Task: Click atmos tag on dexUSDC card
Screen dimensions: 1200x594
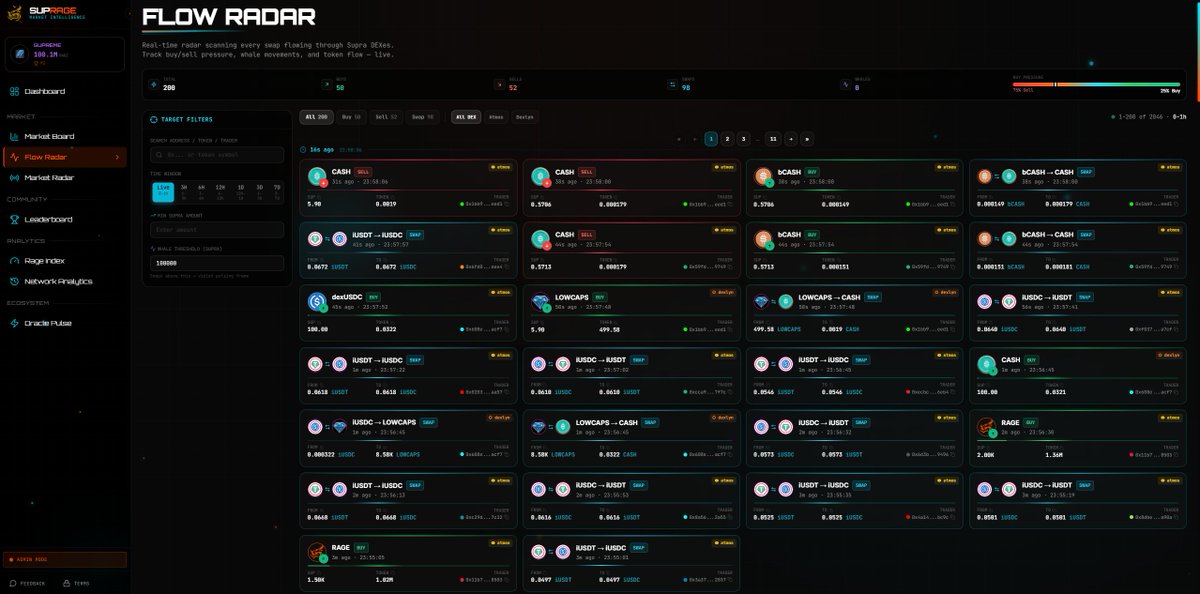Action: click(x=501, y=292)
